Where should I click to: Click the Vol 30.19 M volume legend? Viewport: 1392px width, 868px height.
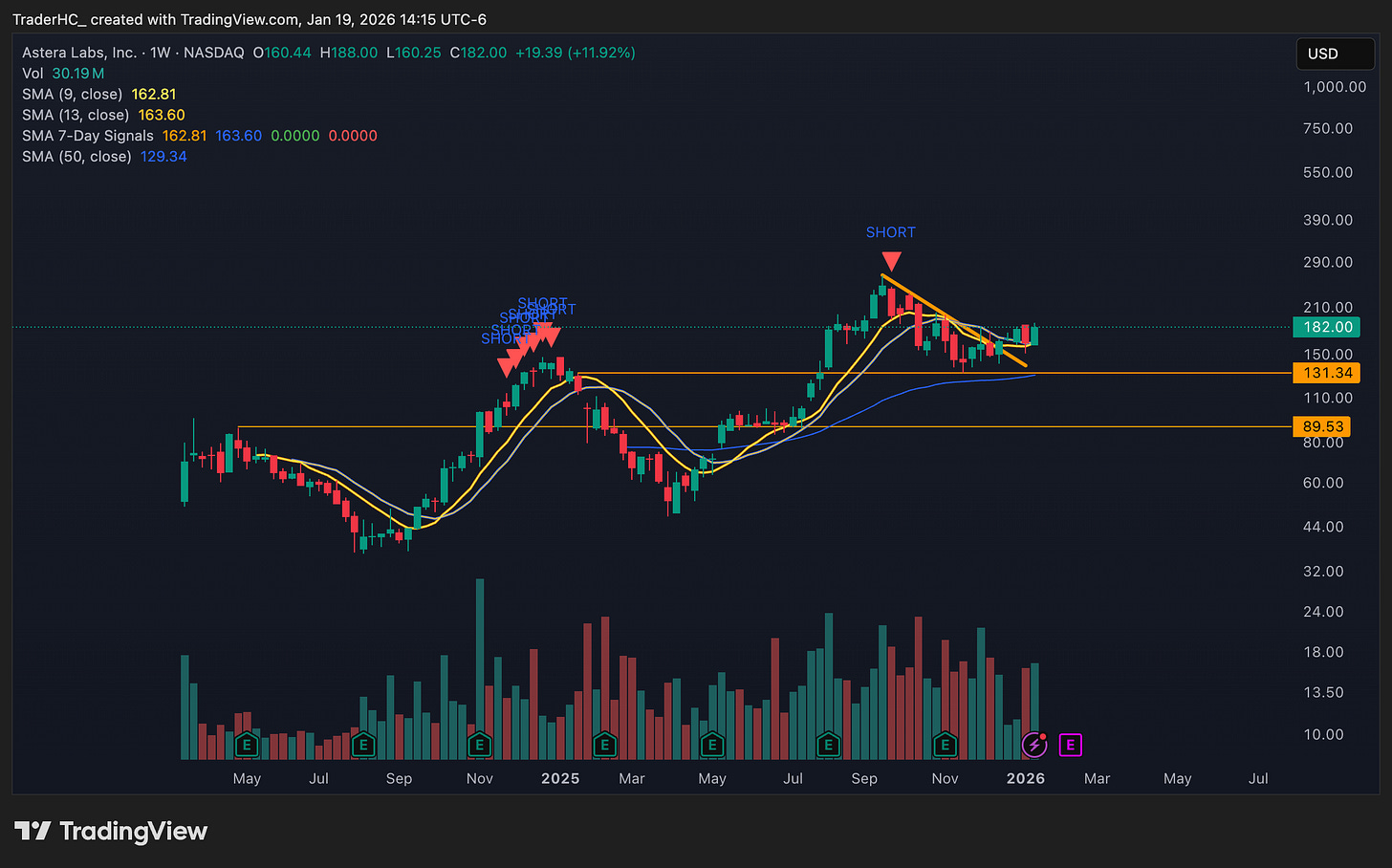[63, 74]
